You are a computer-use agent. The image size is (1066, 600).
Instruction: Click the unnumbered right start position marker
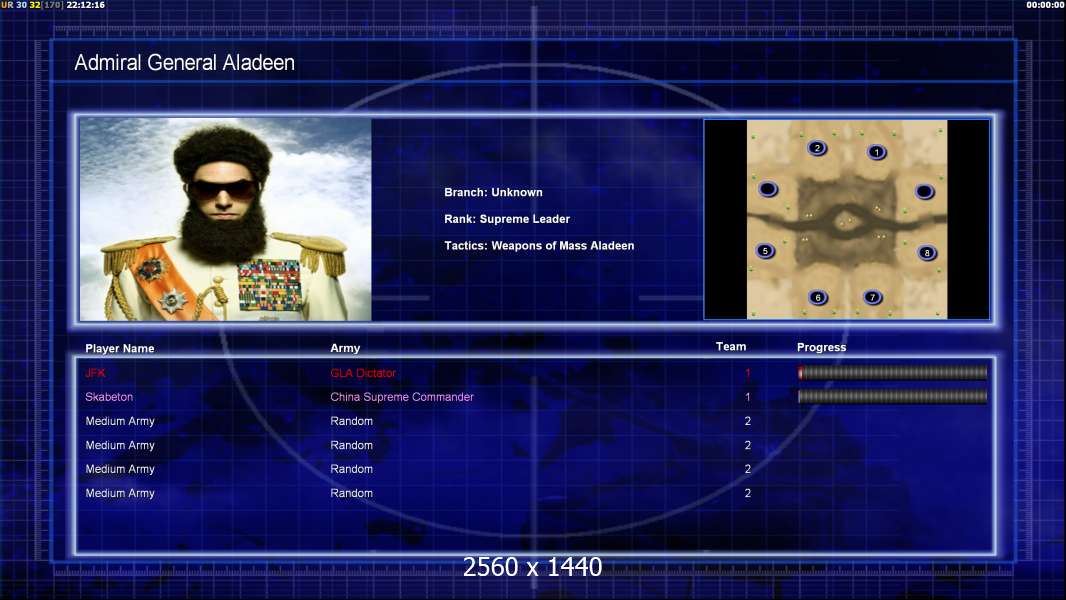[x=925, y=192]
